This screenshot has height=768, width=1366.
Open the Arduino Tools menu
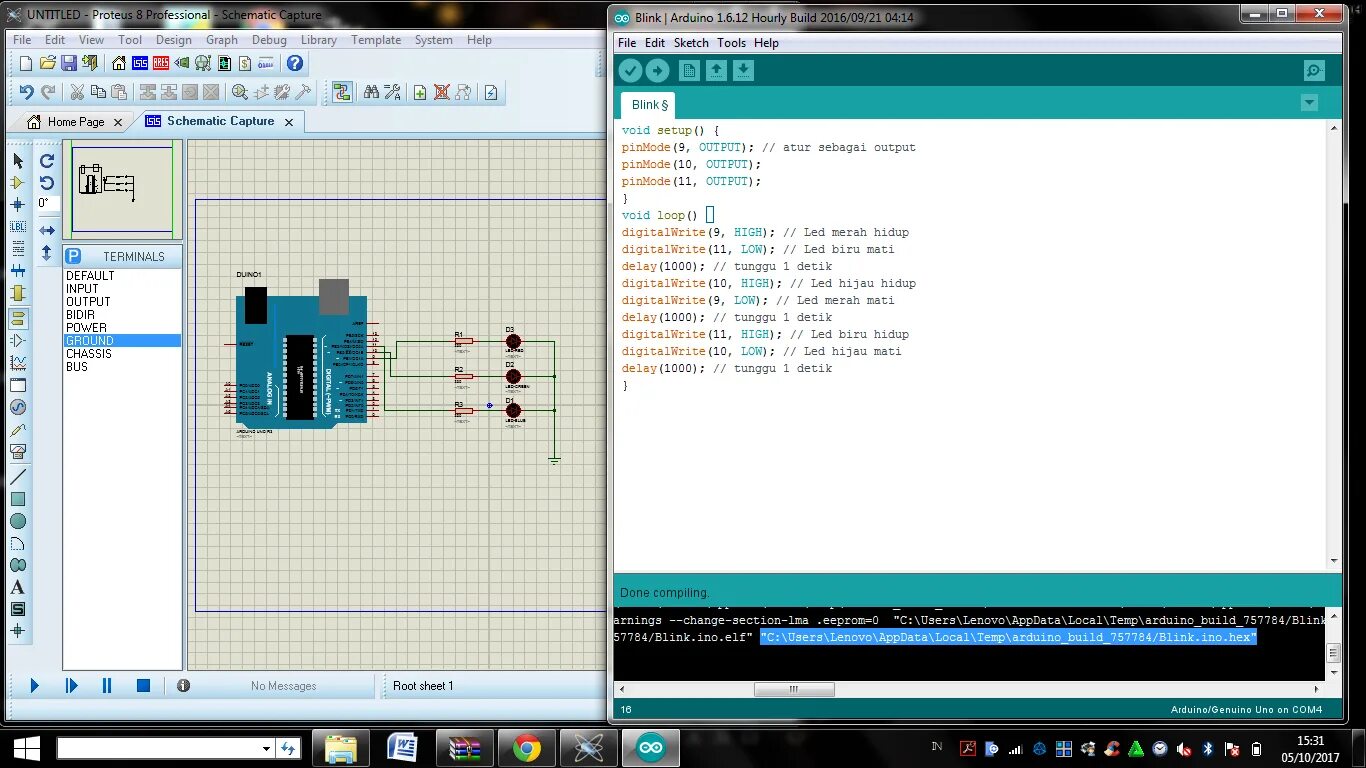click(731, 43)
